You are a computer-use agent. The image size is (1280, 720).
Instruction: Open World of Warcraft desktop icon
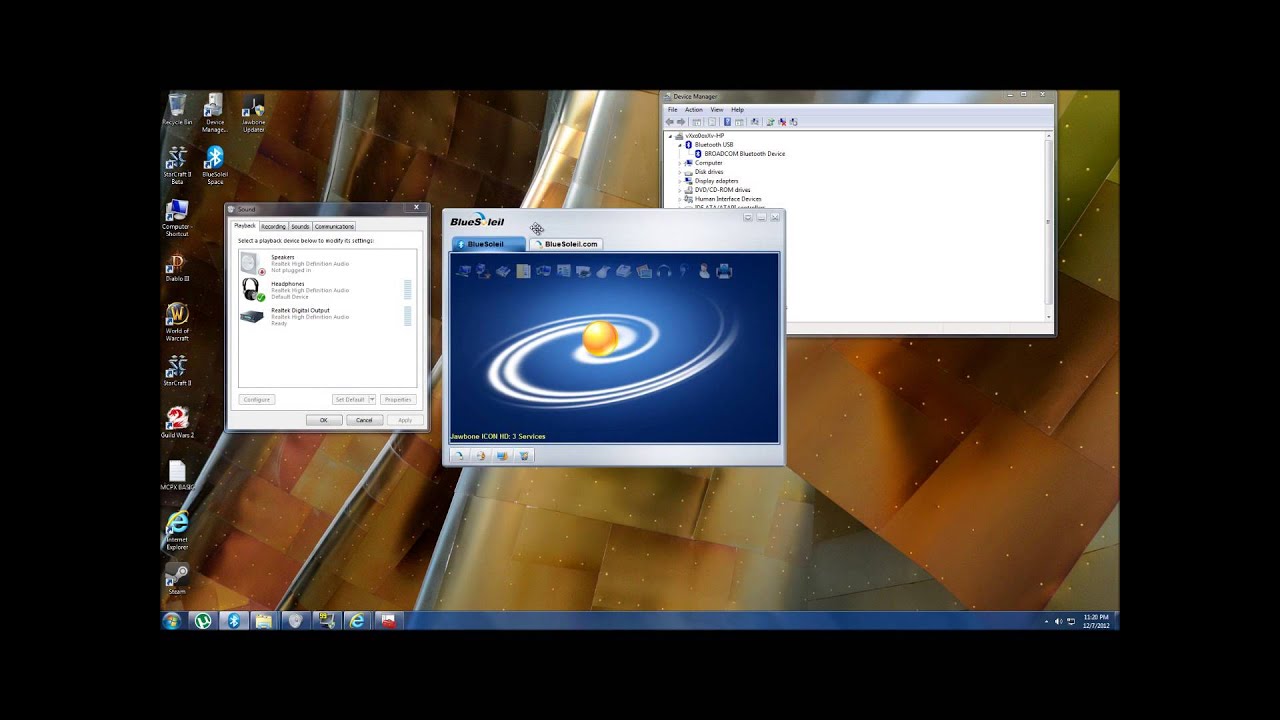176,322
